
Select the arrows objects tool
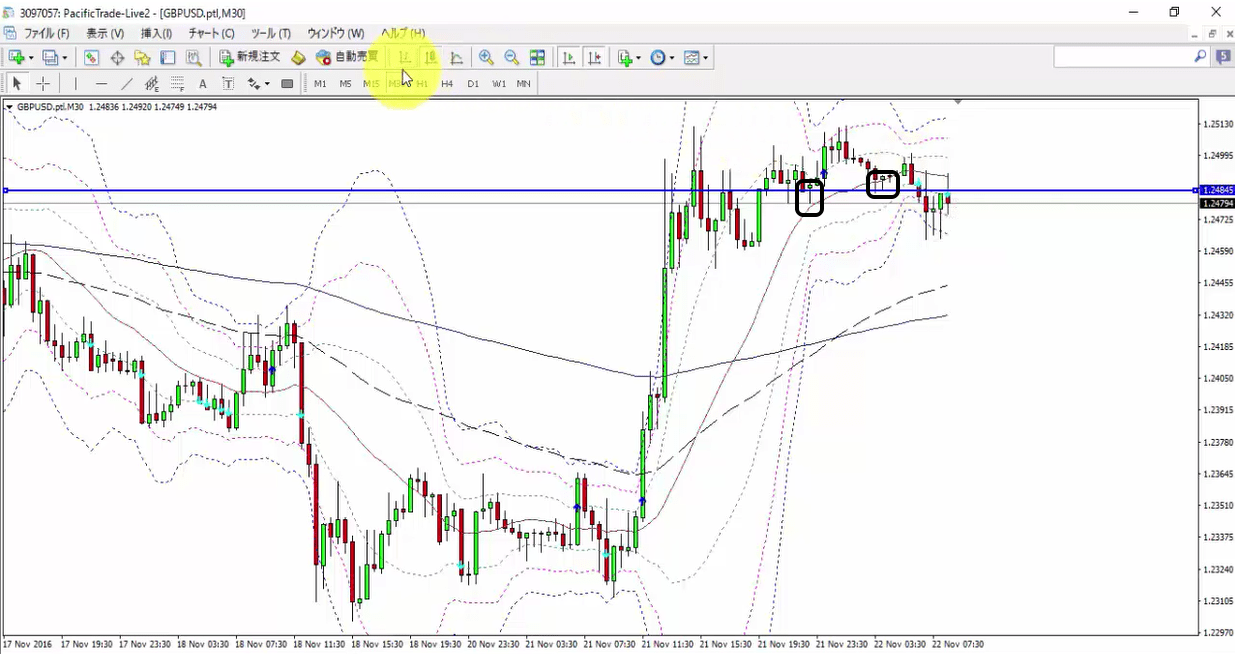pyautogui.click(x=253, y=84)
